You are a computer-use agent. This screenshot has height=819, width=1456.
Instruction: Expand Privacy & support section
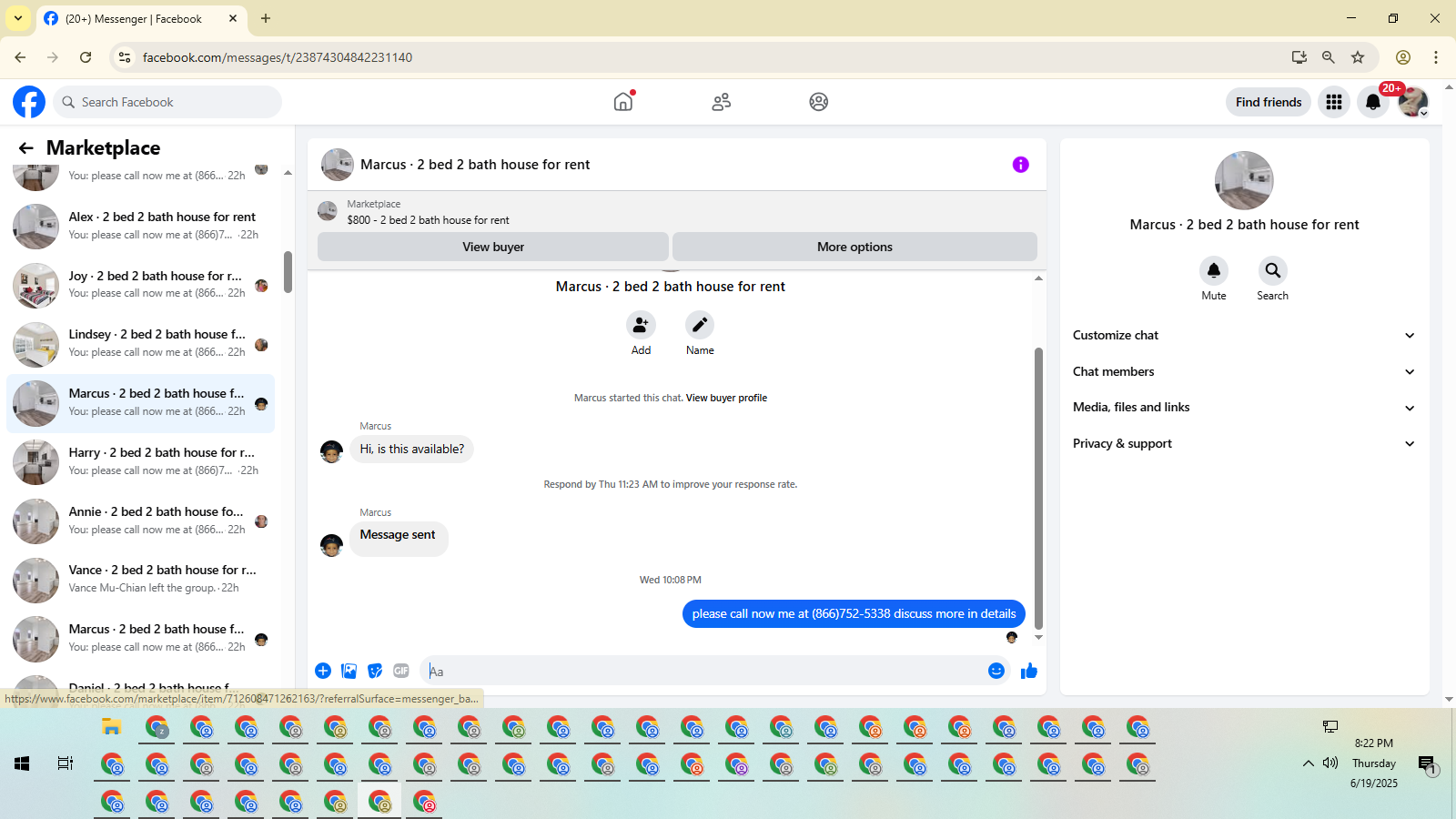(1244, 443)
